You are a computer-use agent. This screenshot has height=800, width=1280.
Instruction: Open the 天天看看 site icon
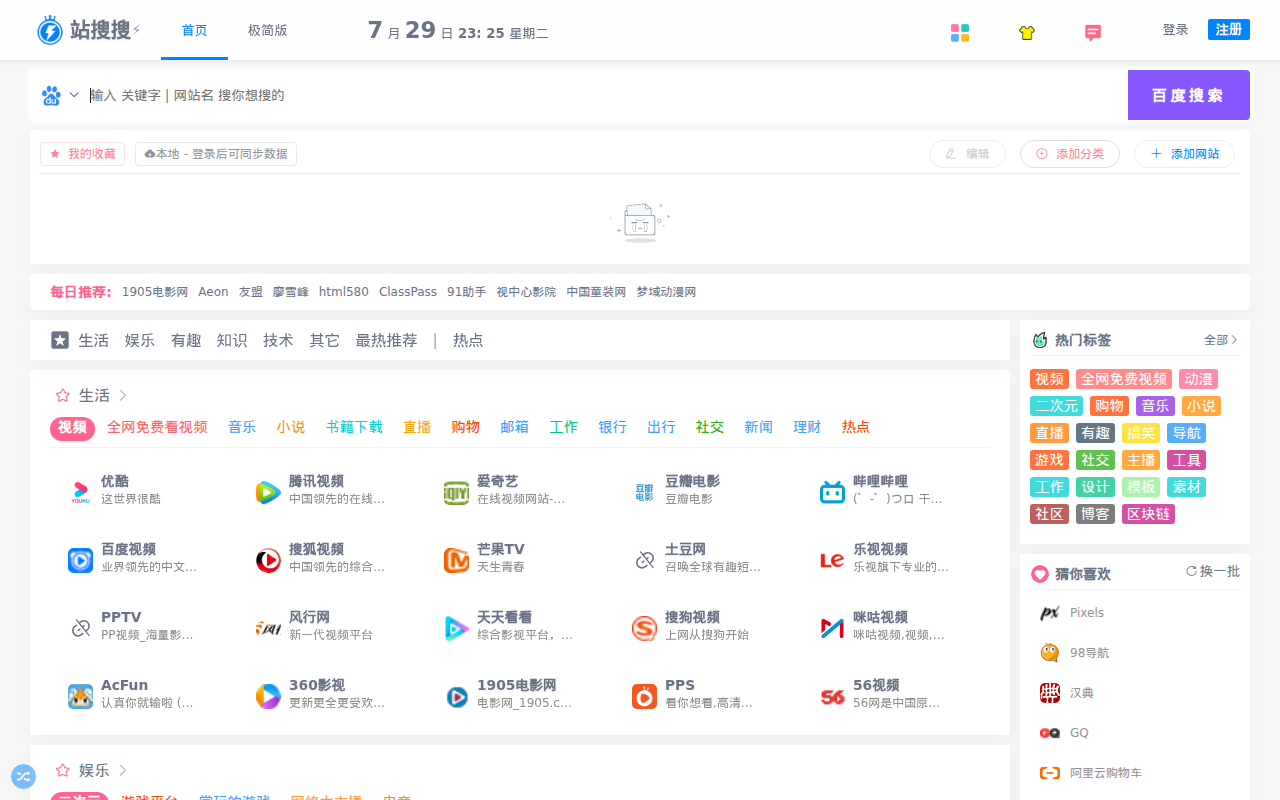click(457, 628)
